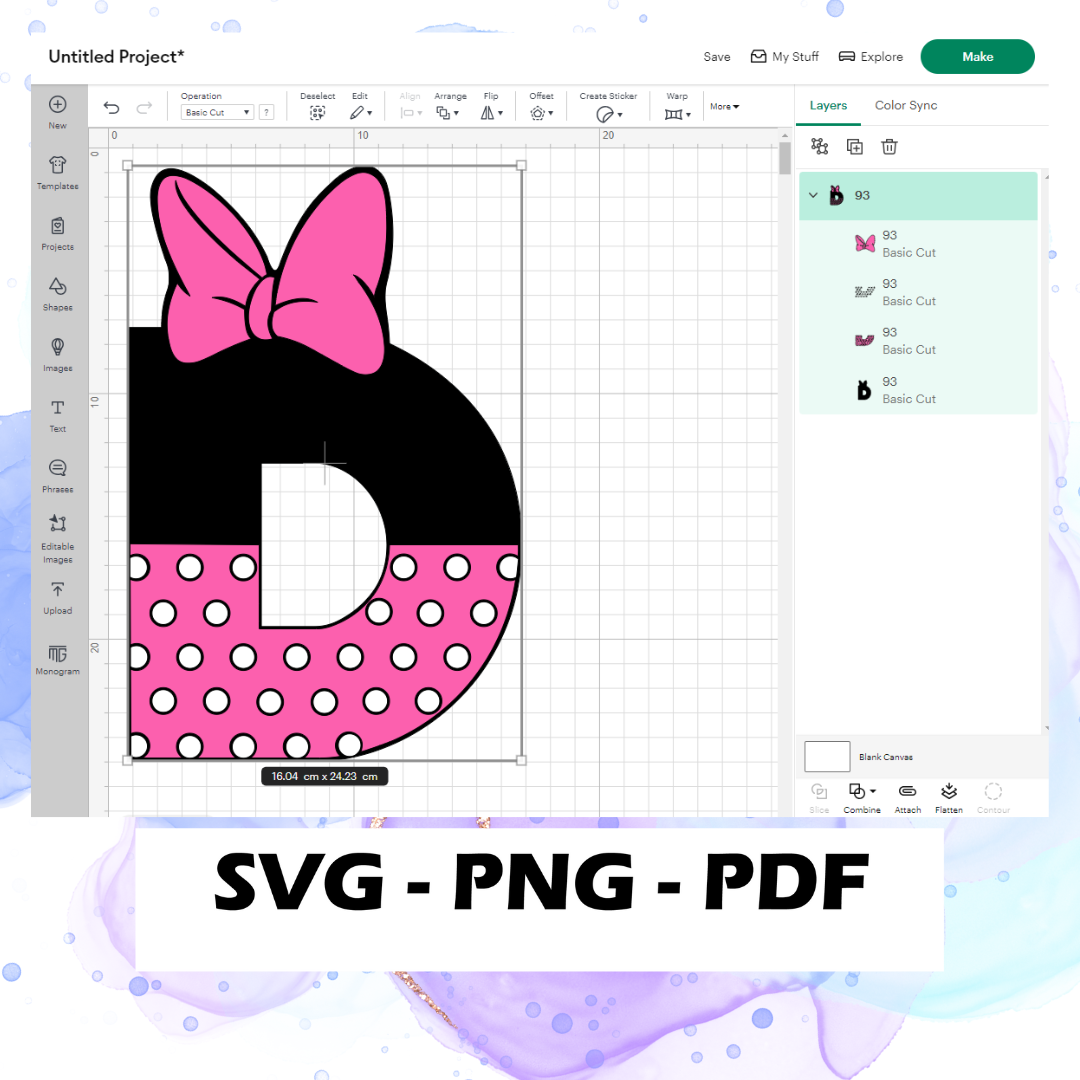Click the operation help question mark
The height and width of the screenshot is (1080, 1080).
tap(267, 112)
